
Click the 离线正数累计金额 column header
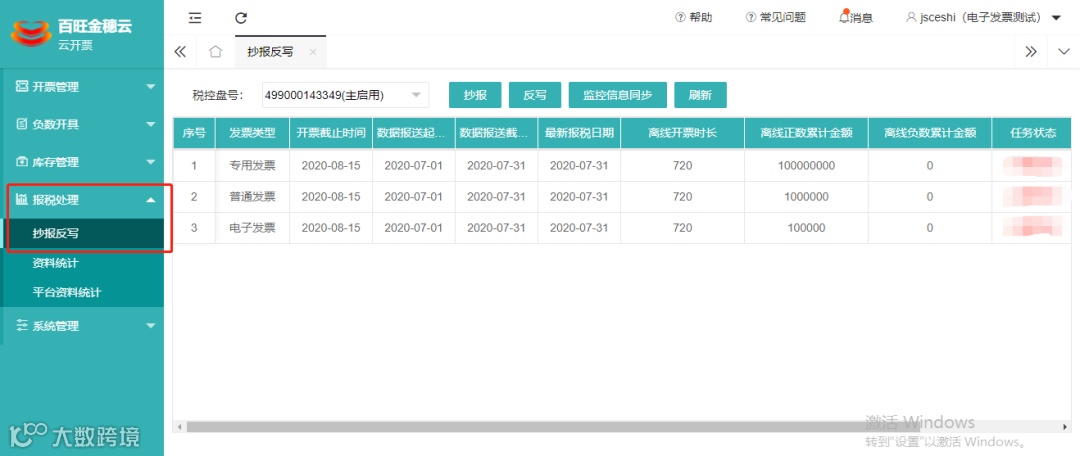coord(807,133)
